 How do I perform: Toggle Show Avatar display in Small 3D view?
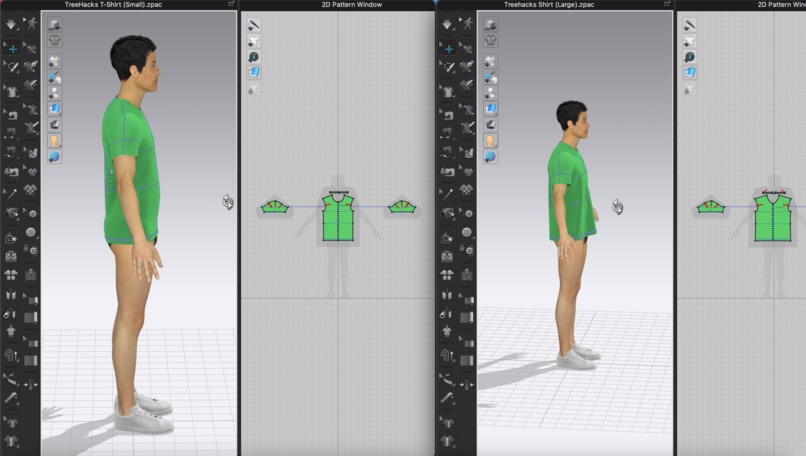54,93
